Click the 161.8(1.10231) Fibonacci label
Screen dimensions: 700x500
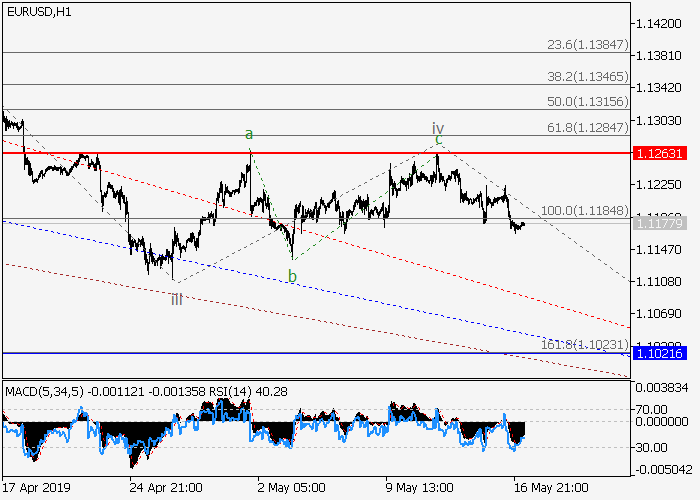(x=583, y=345)
